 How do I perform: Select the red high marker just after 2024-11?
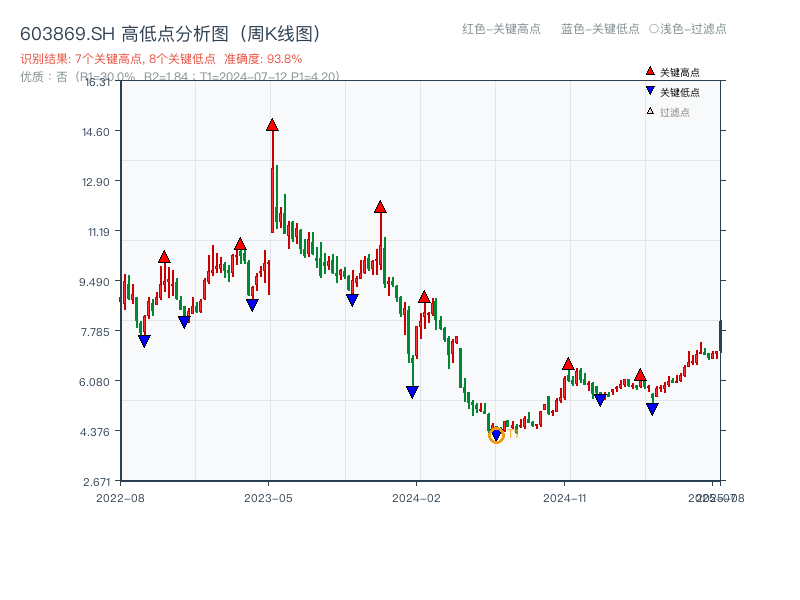pos(568,364)
